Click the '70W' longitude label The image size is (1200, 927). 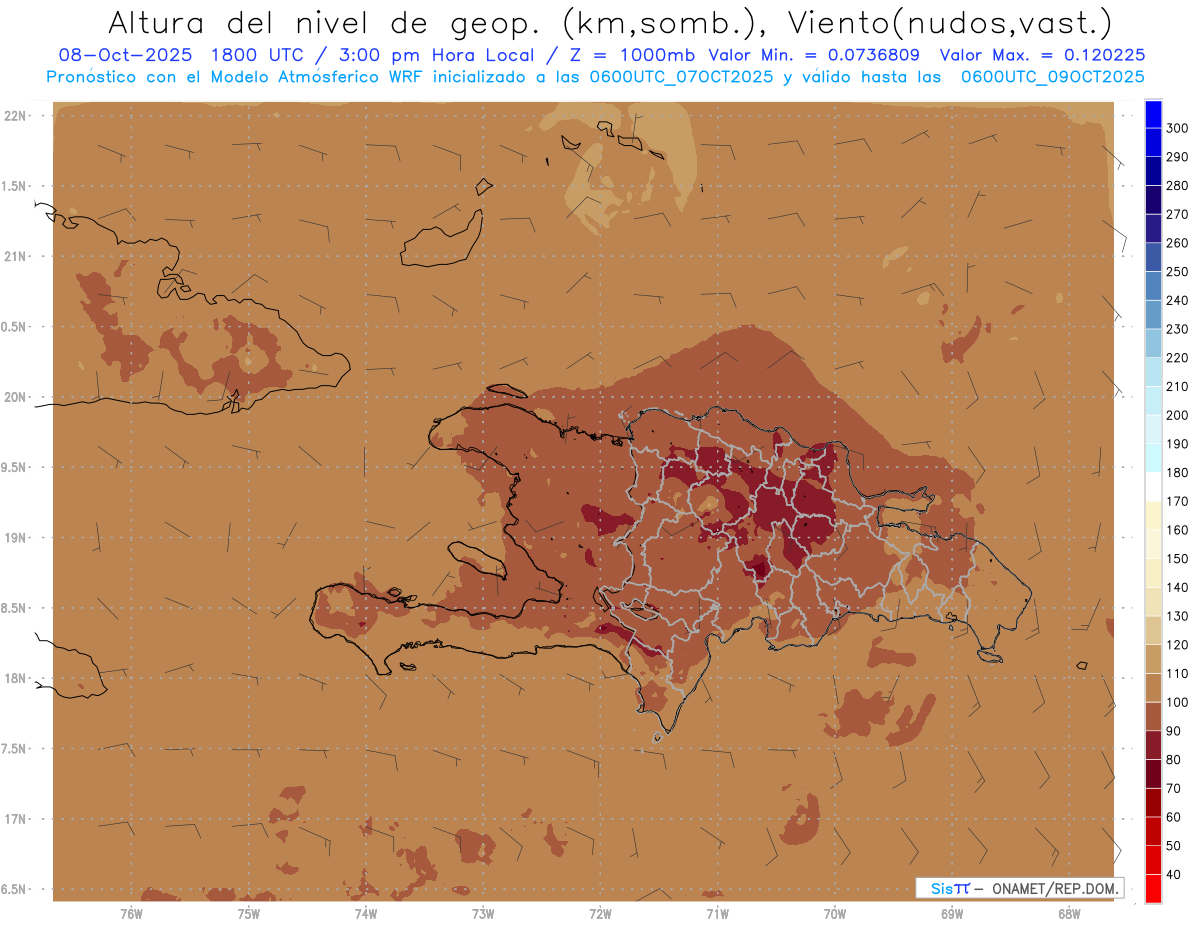(x=835, y=913)
